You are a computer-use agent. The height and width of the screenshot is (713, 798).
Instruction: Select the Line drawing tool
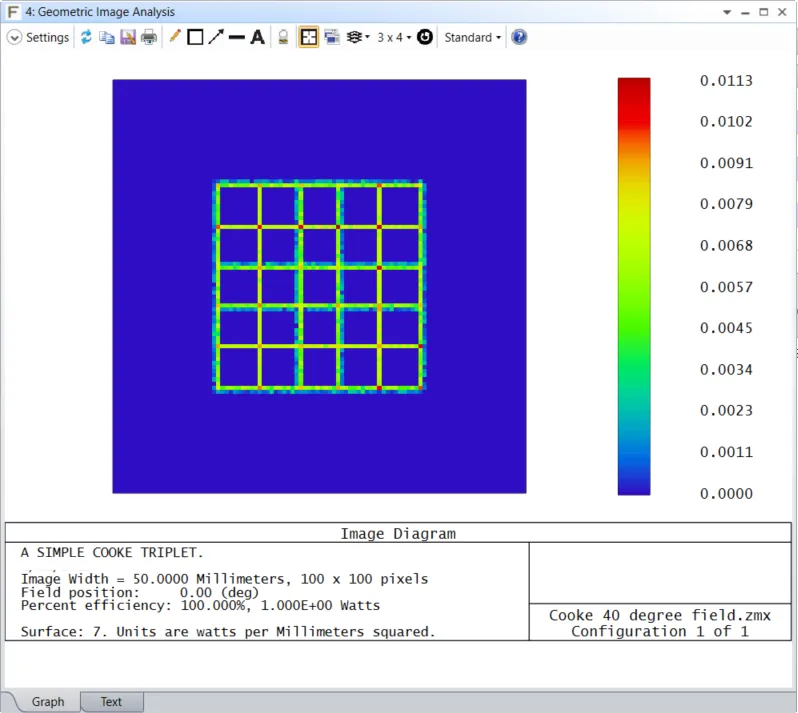[x=237, y=37]
